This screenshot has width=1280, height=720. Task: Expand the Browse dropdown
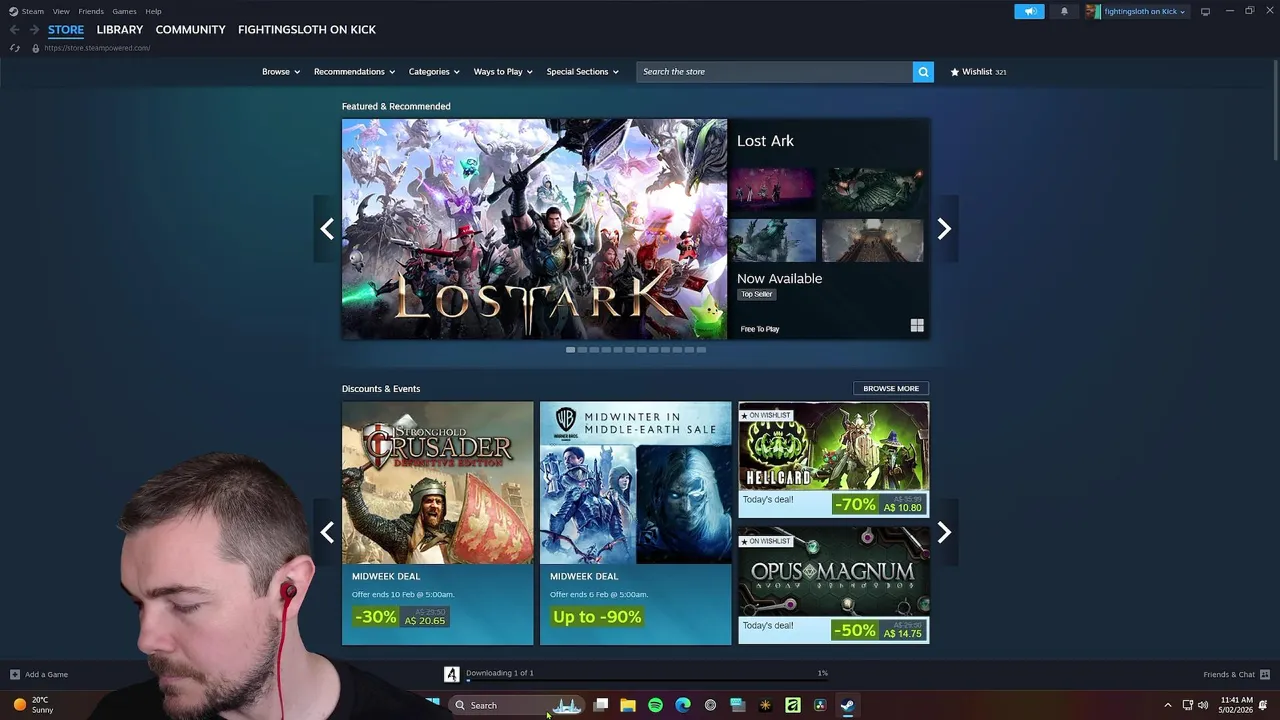(281, 71)
